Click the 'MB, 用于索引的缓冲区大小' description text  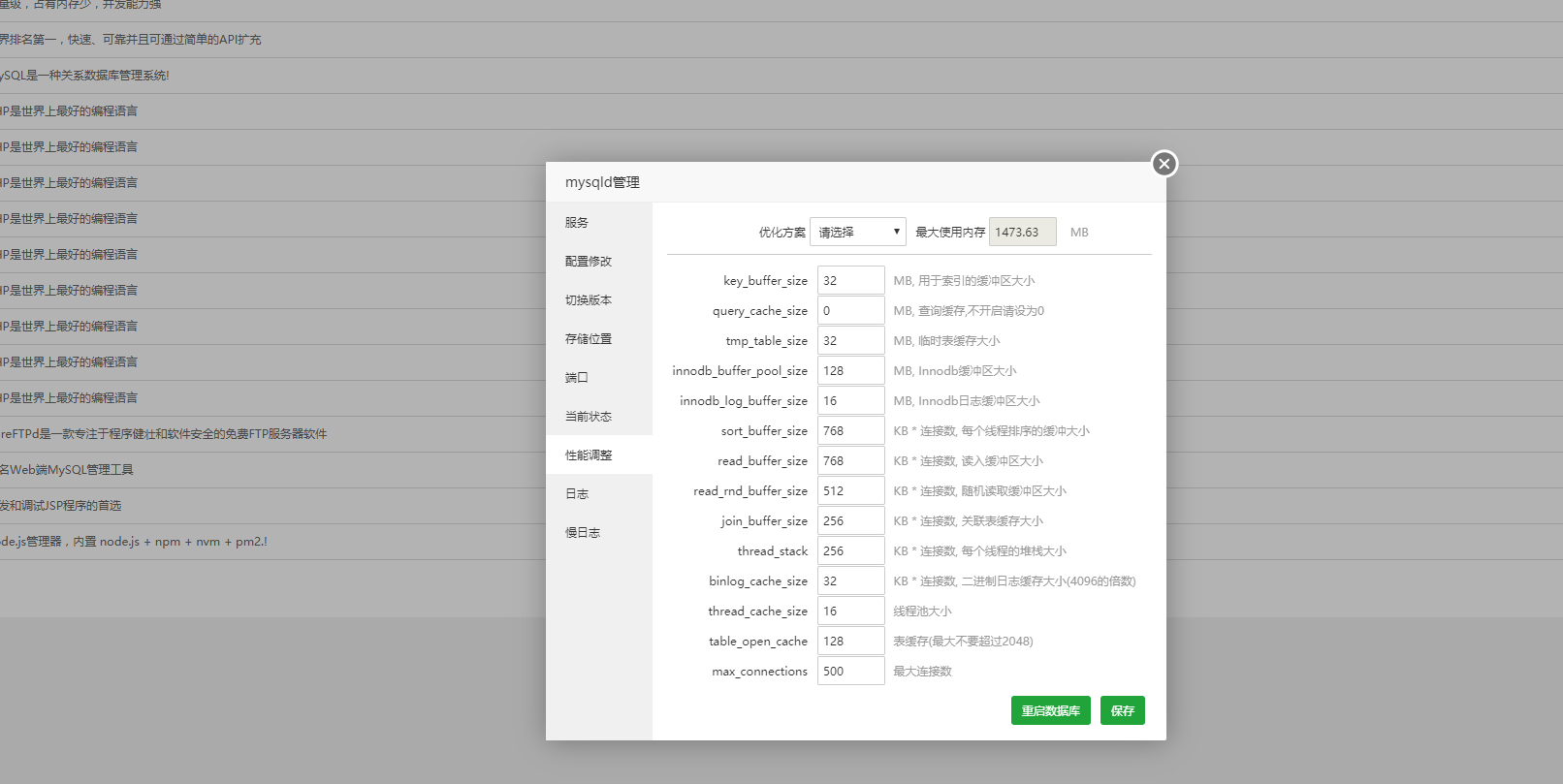tap(964, 280)
